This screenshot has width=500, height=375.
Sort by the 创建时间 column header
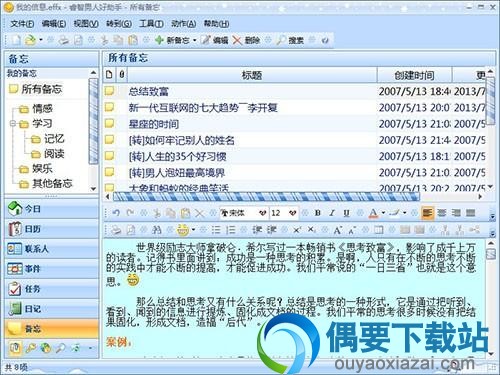pyautogui.click(x=414, y=75)
